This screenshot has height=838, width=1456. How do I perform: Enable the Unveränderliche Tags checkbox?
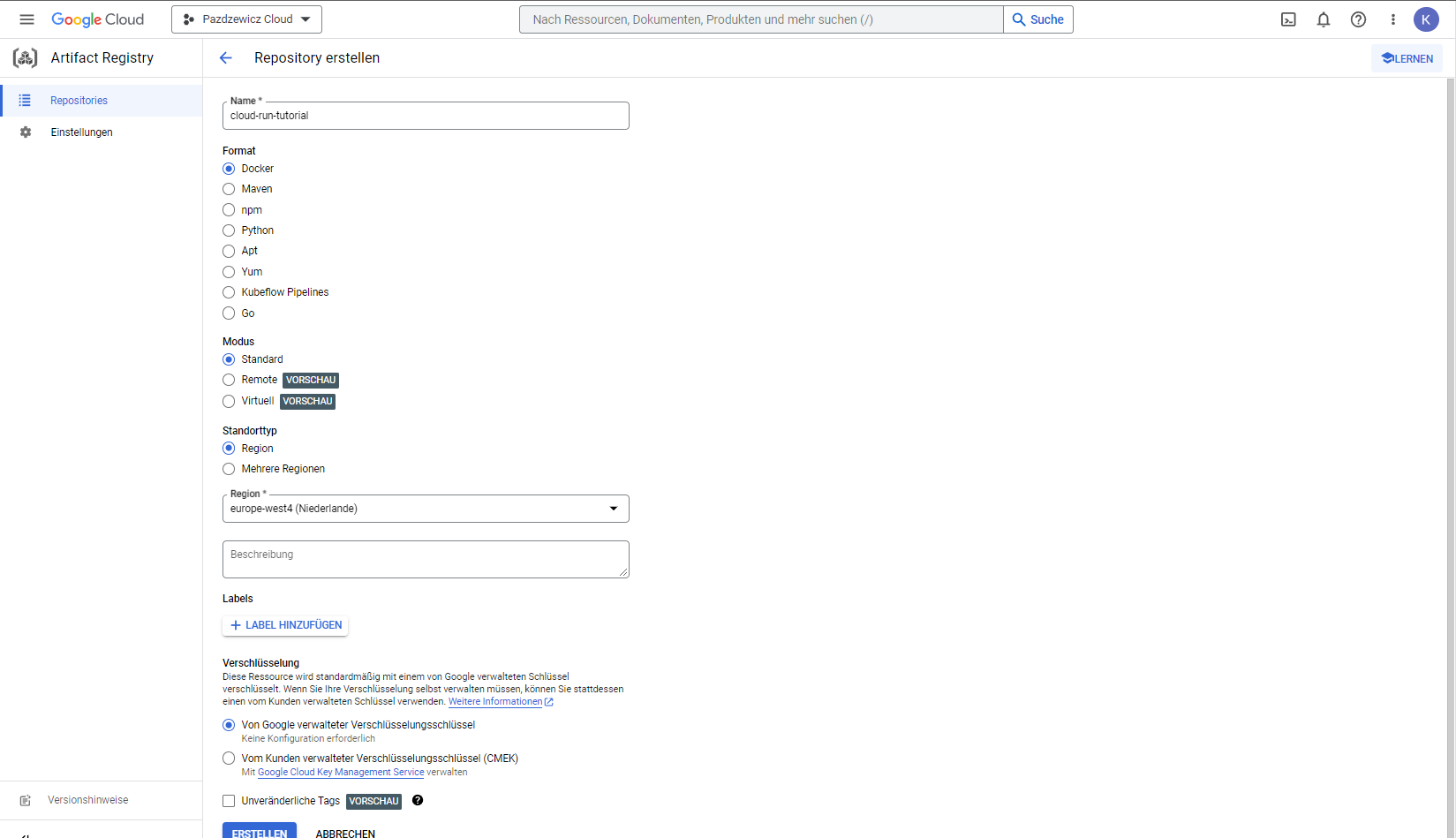click(229, 801)
